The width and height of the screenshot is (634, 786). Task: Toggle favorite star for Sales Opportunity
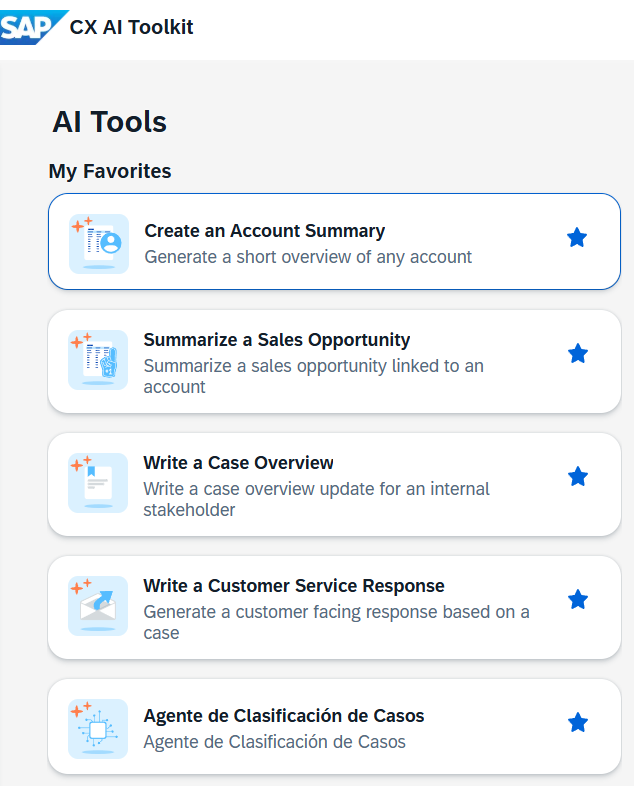pyautogui.click(x=577, y=354)
